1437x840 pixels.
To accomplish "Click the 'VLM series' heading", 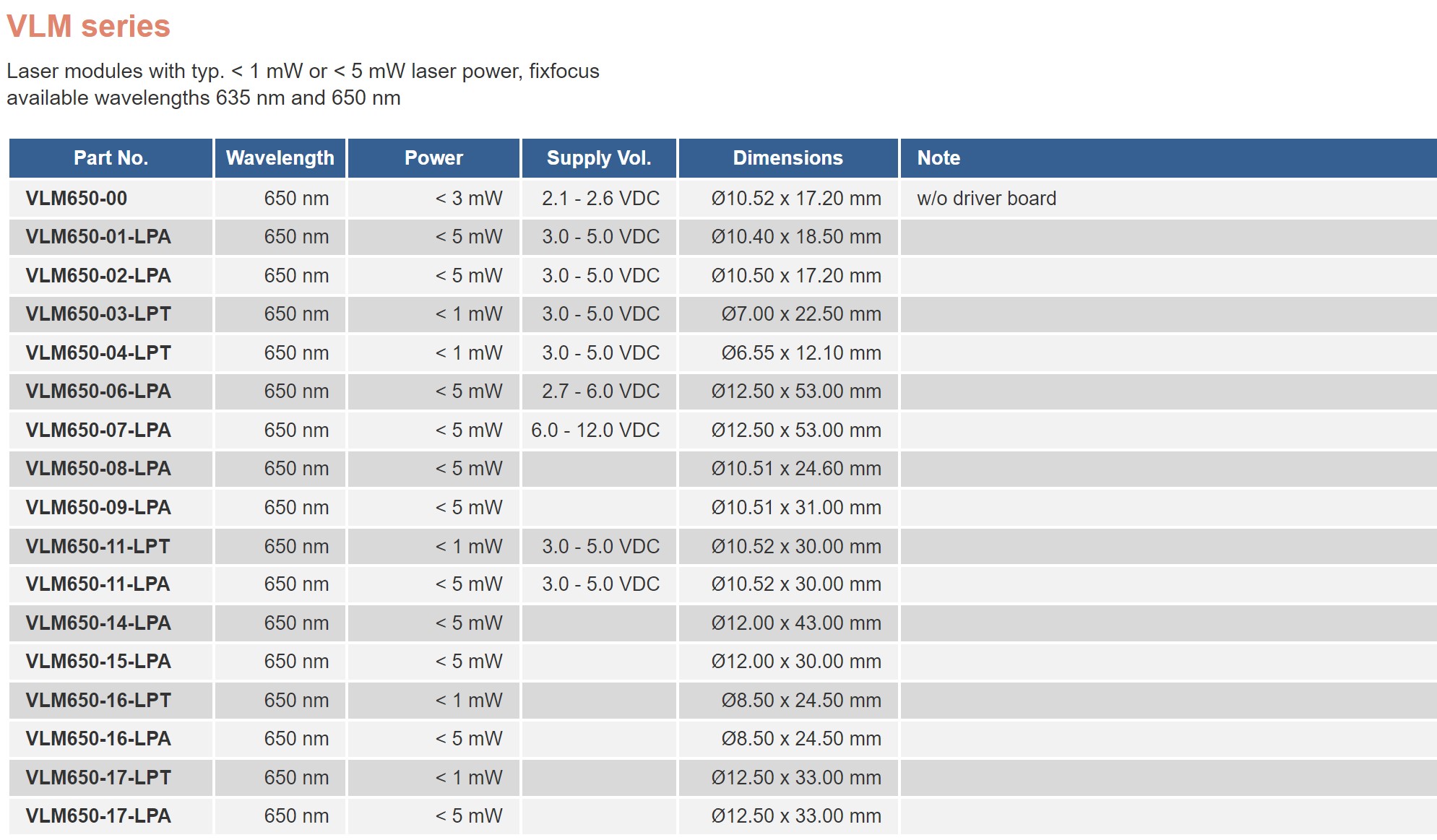I will (88, 27).
